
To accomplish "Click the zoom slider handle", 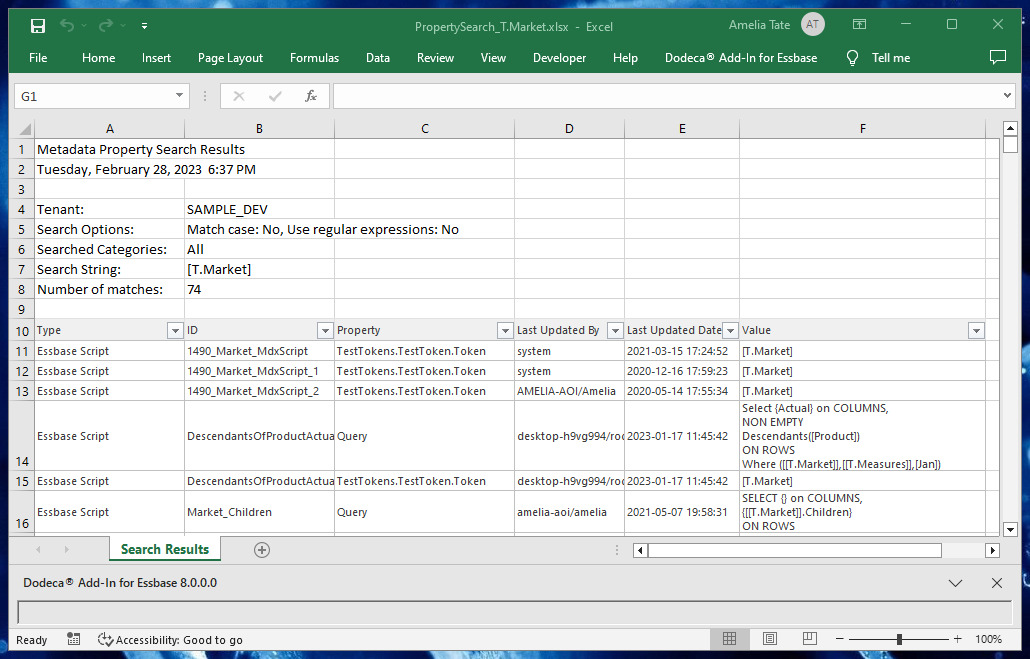I will pyautogui.click(x=899, y=639).
